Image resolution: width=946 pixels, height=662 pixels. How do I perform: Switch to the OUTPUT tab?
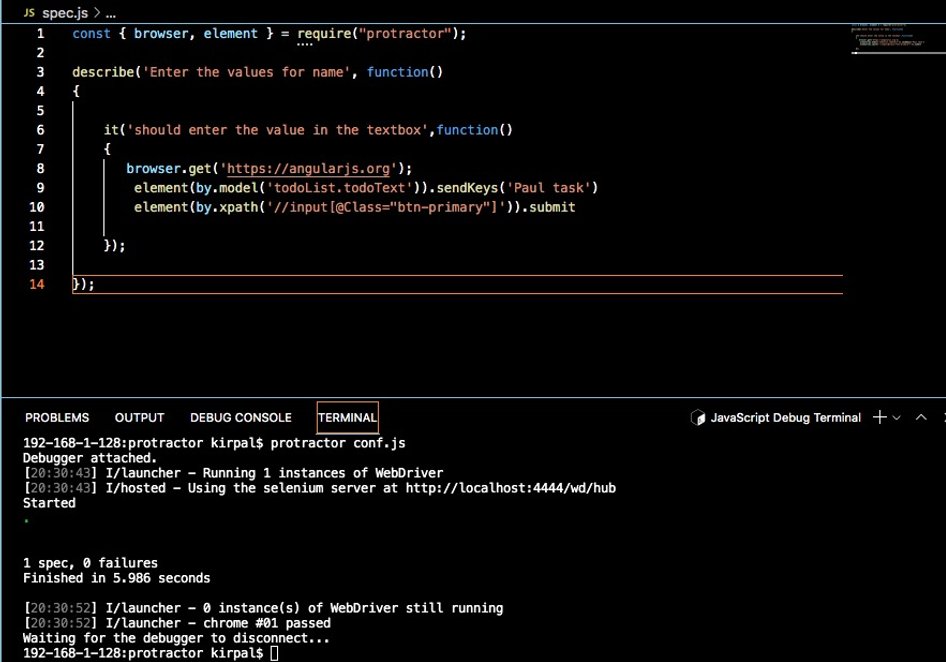(139, 418)
